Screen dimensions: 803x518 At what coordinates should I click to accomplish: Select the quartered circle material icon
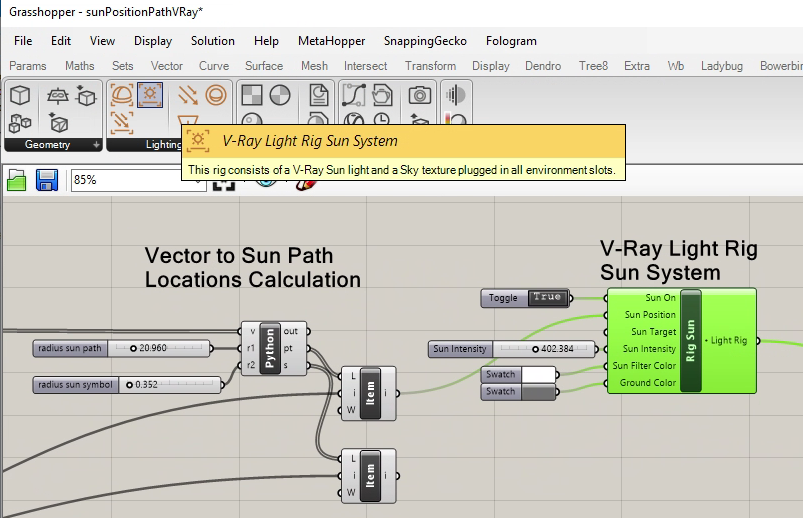coord(280,95)
